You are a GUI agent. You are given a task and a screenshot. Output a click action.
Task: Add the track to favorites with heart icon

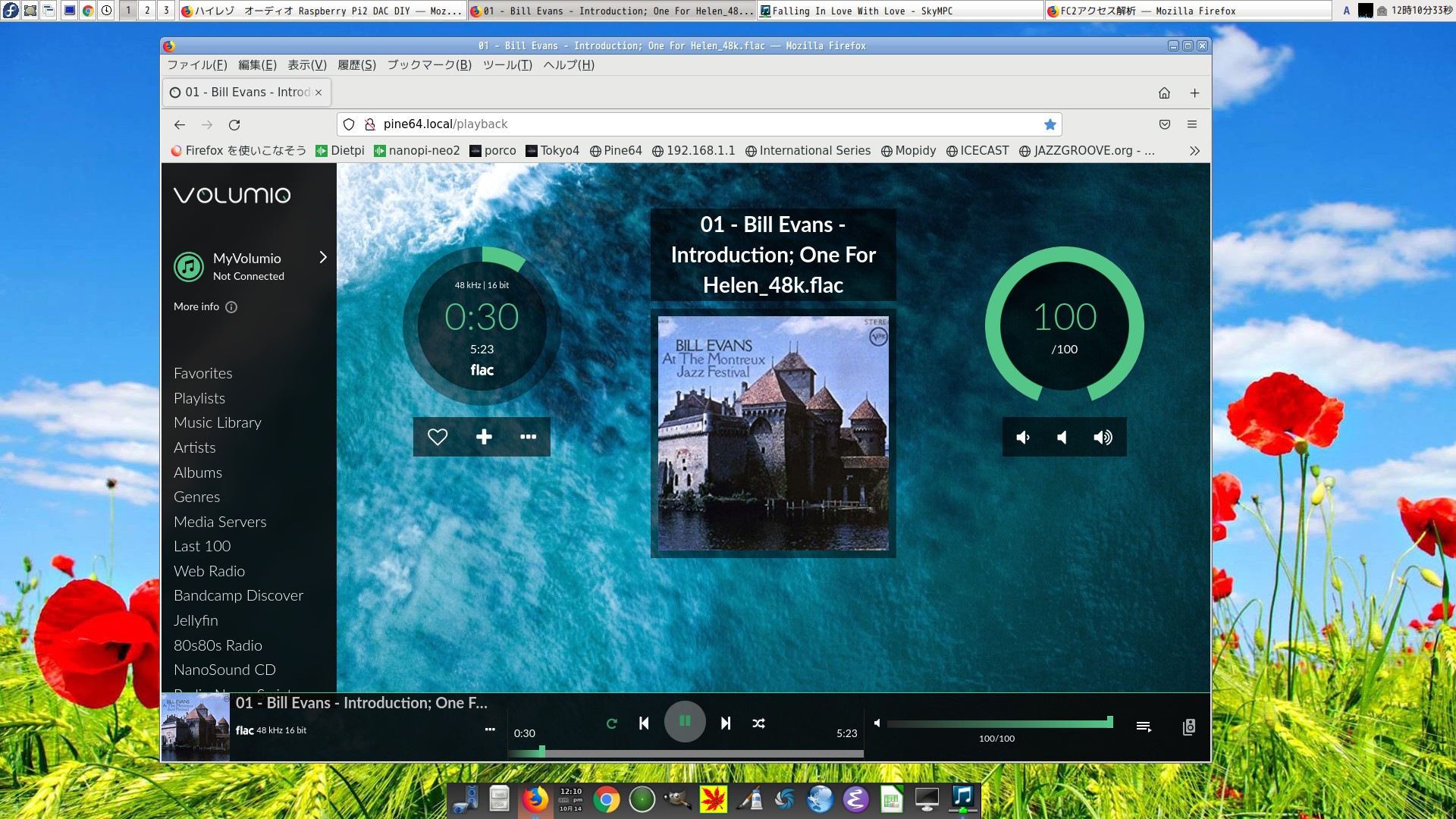point(438,437)
